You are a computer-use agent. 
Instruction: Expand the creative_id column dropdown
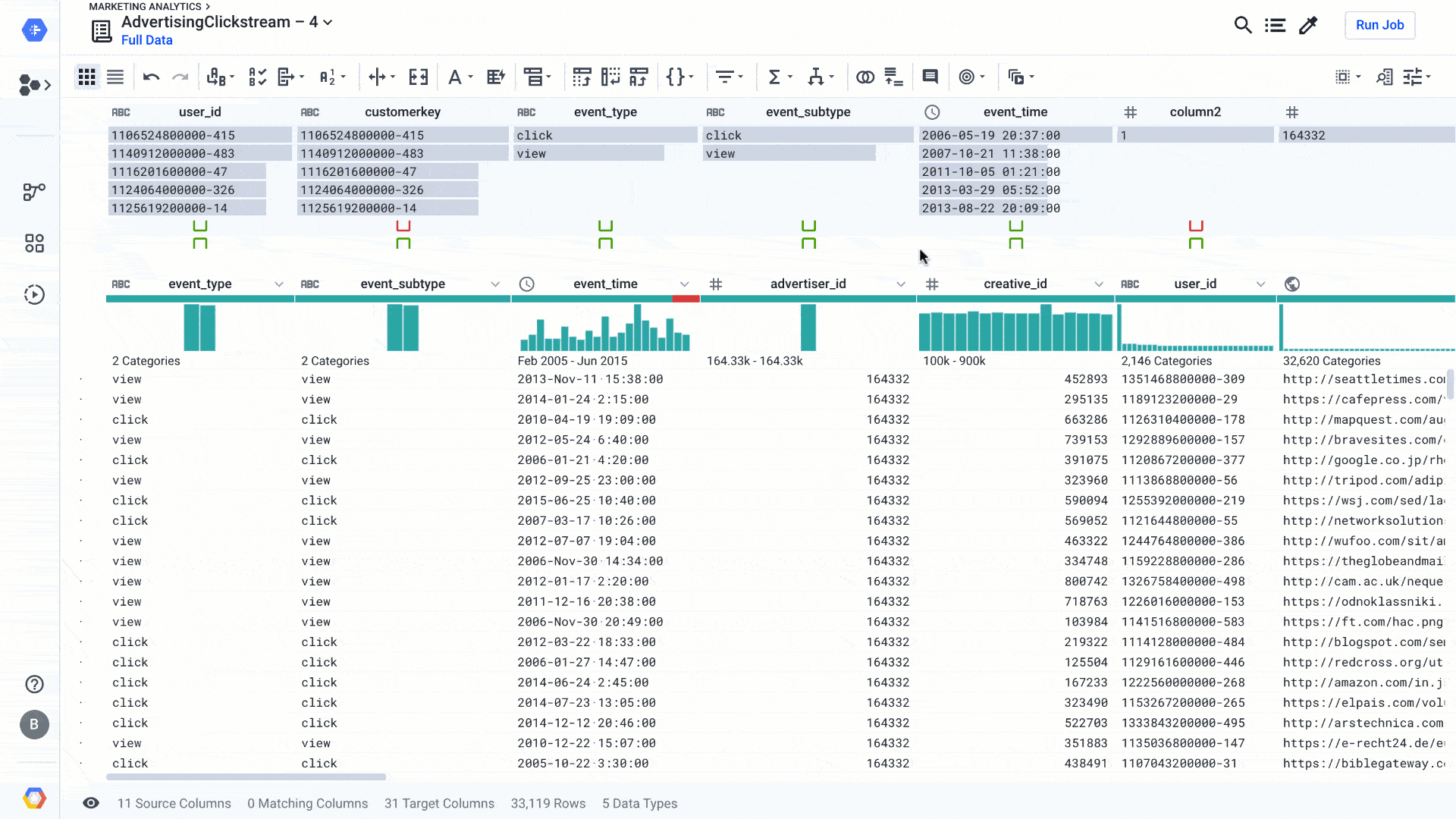coord(1099,284)
